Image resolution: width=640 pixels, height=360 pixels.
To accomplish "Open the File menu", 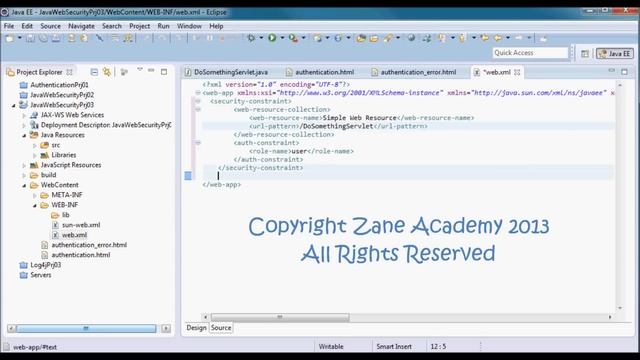I will click(9, 26).
